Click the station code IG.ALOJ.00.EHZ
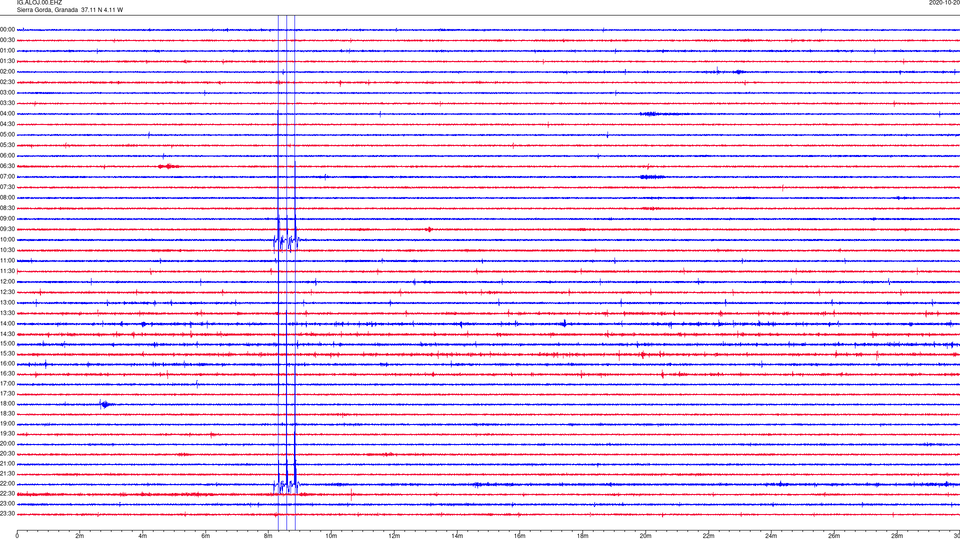Screen dimensions: 960x540 pos(39,3)
